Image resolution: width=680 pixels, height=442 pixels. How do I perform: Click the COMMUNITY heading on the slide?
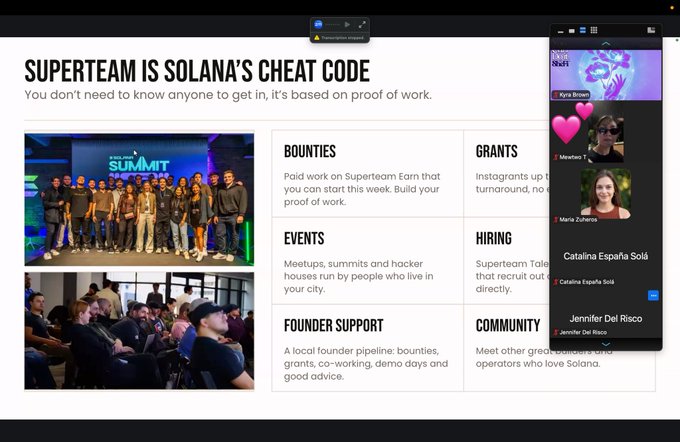click(508, 326)
